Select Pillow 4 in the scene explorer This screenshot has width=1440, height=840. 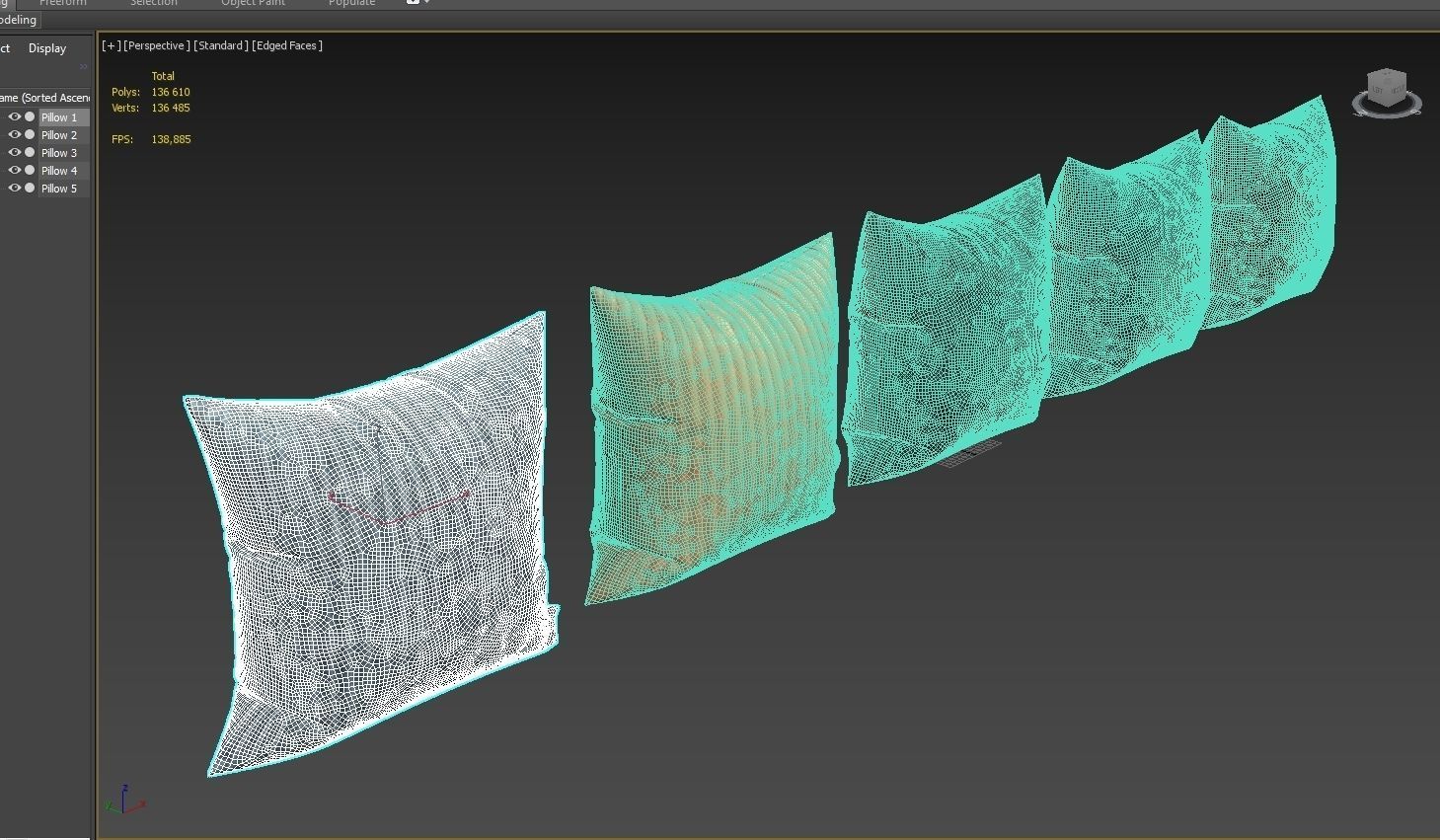[63, 171]
